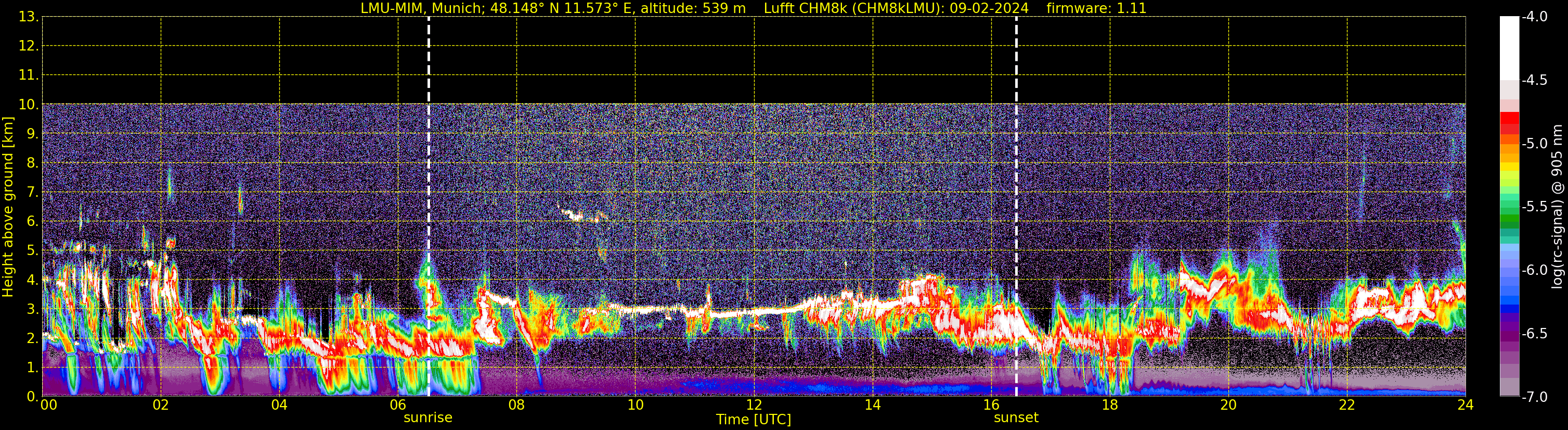The height and width of the screenshot is (430, 1568).
Task: Click the '14' time tick label
Action: point(873,405)
